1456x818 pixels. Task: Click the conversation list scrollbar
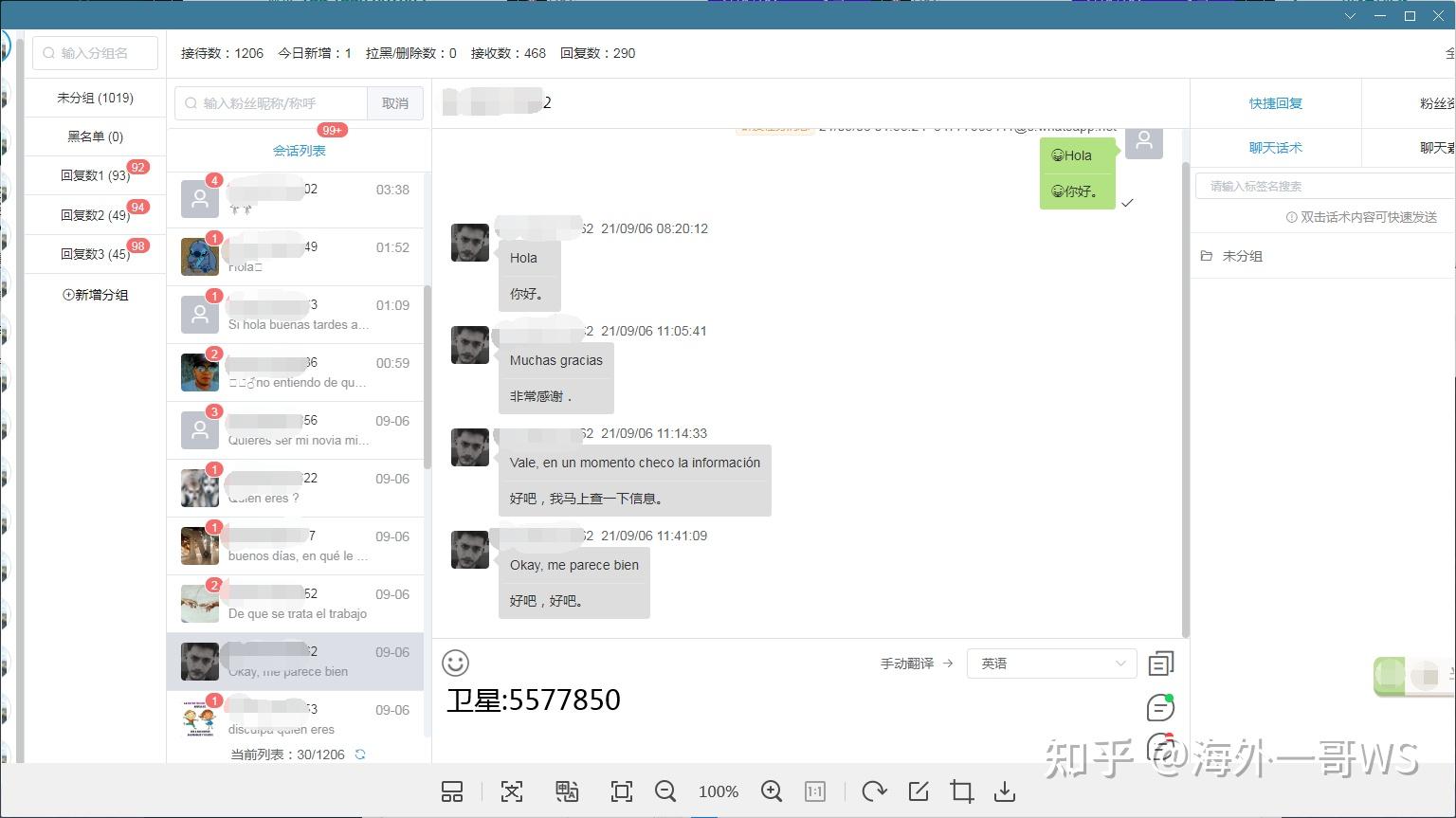(427, 377)
